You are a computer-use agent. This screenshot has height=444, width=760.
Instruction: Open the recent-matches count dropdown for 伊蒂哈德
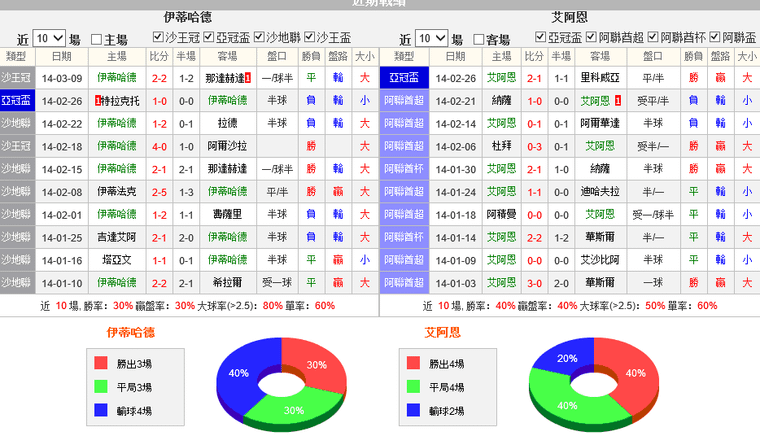pos(49,38)
